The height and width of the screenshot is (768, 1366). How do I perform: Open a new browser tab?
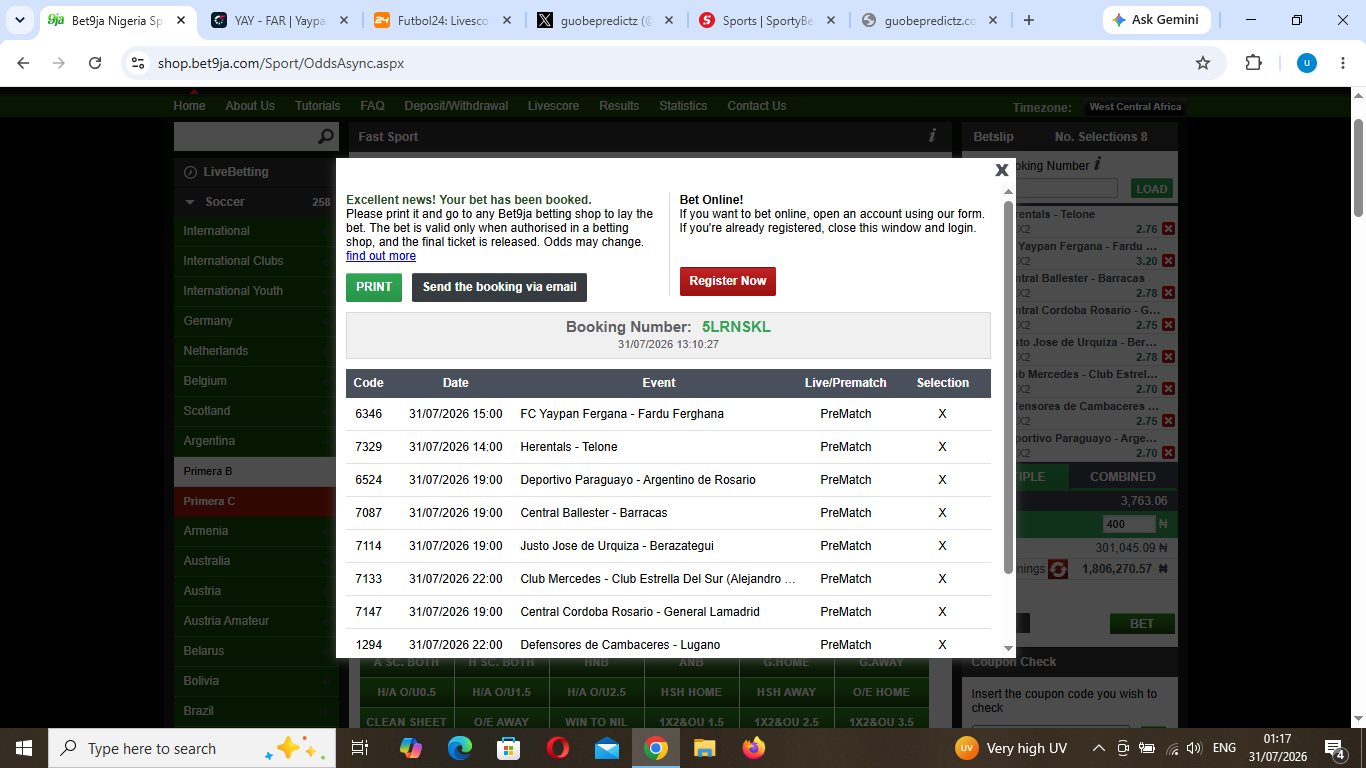(1029, 20)
